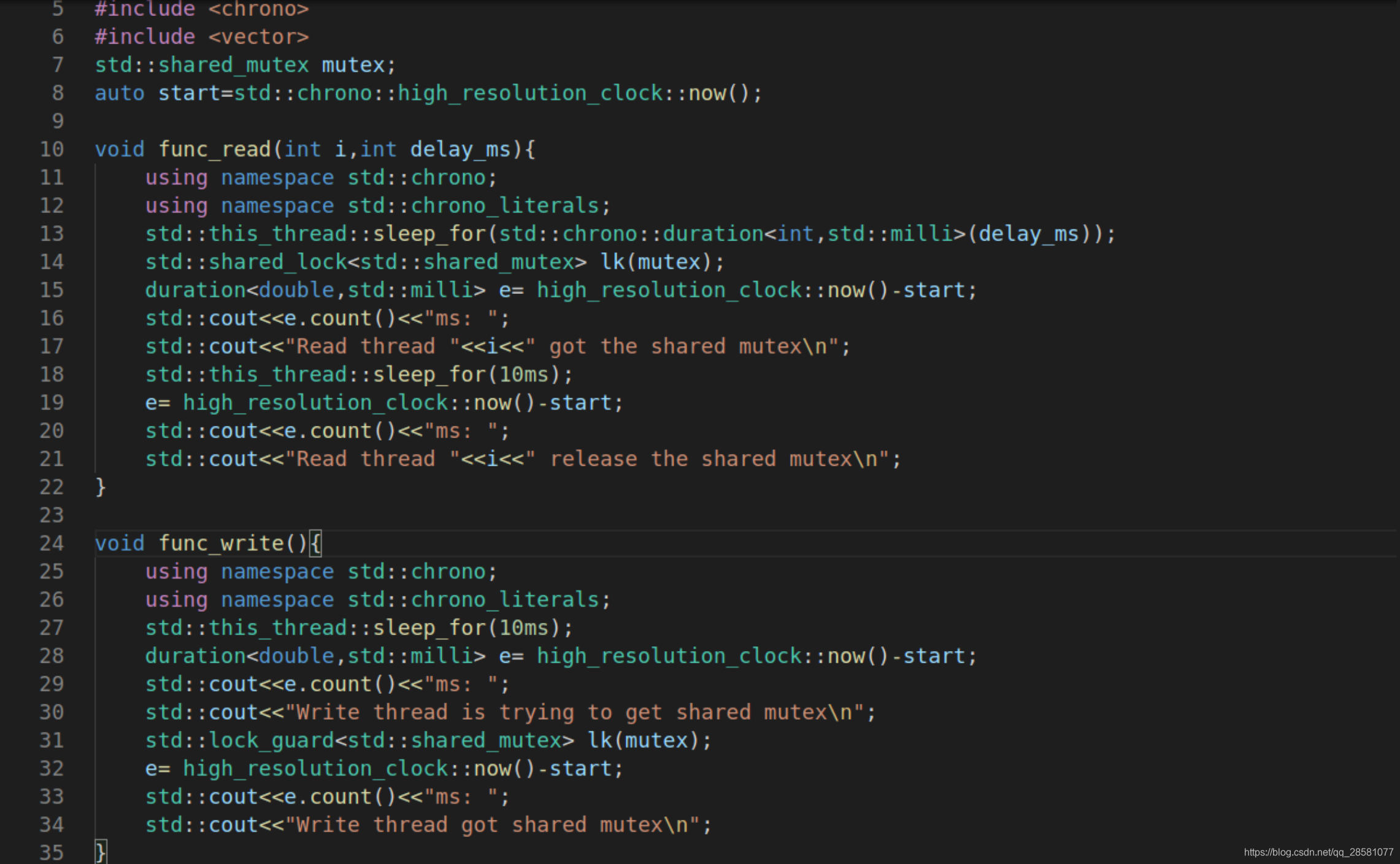Click 'duration<double,std::milli> e=' on line 15

click(x=334, y=290)
